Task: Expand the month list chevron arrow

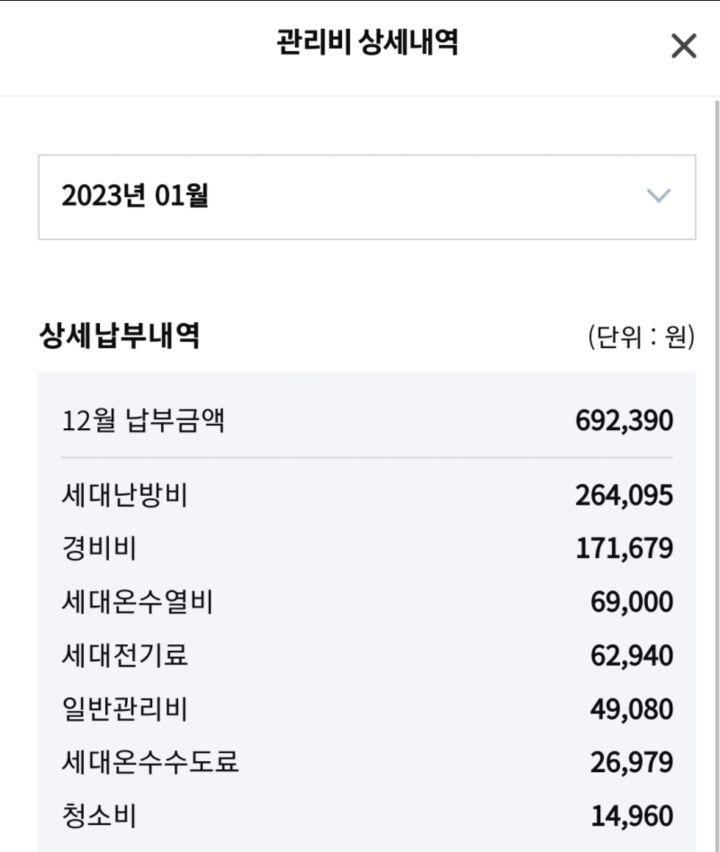Action: click(x=658, y=196)
